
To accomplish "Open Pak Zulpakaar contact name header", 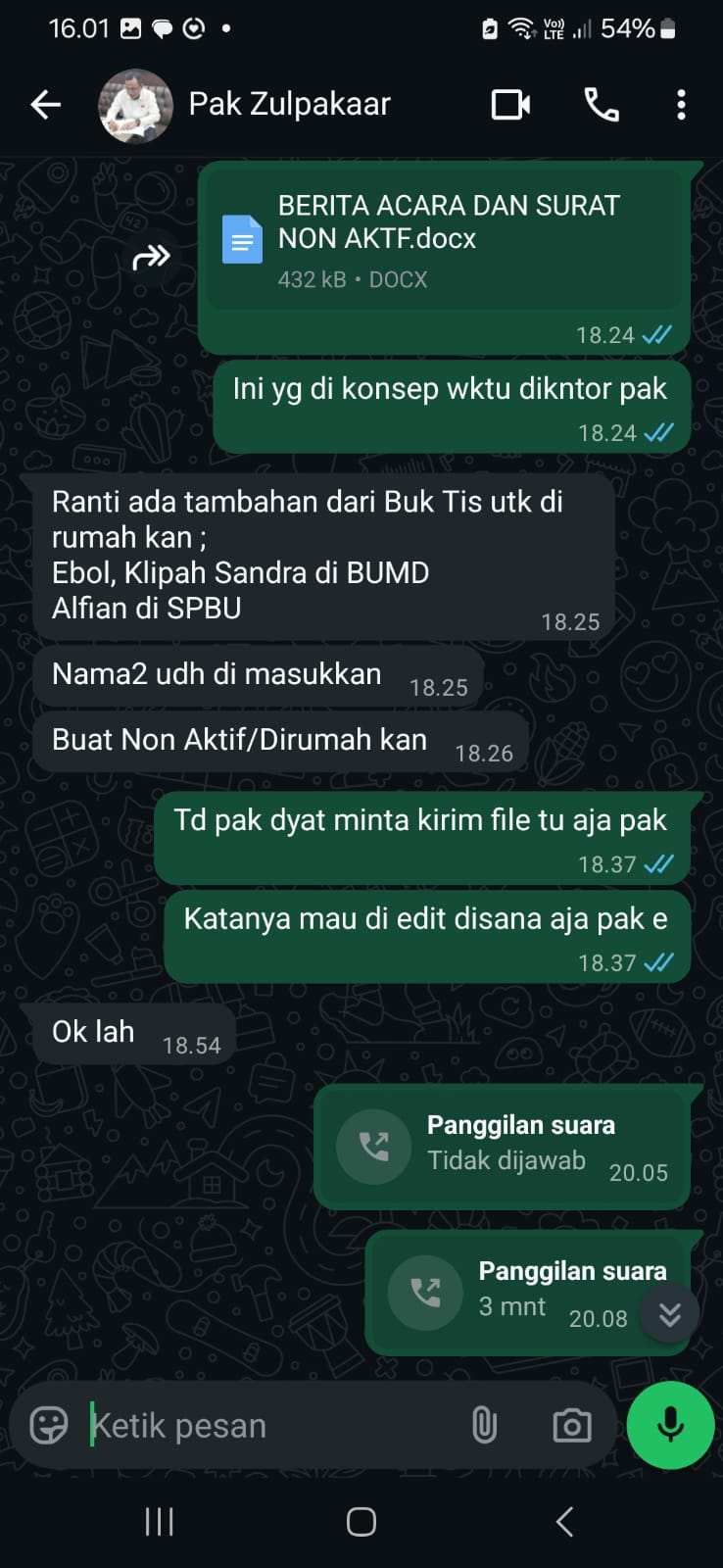I will (x=289, y=104).
